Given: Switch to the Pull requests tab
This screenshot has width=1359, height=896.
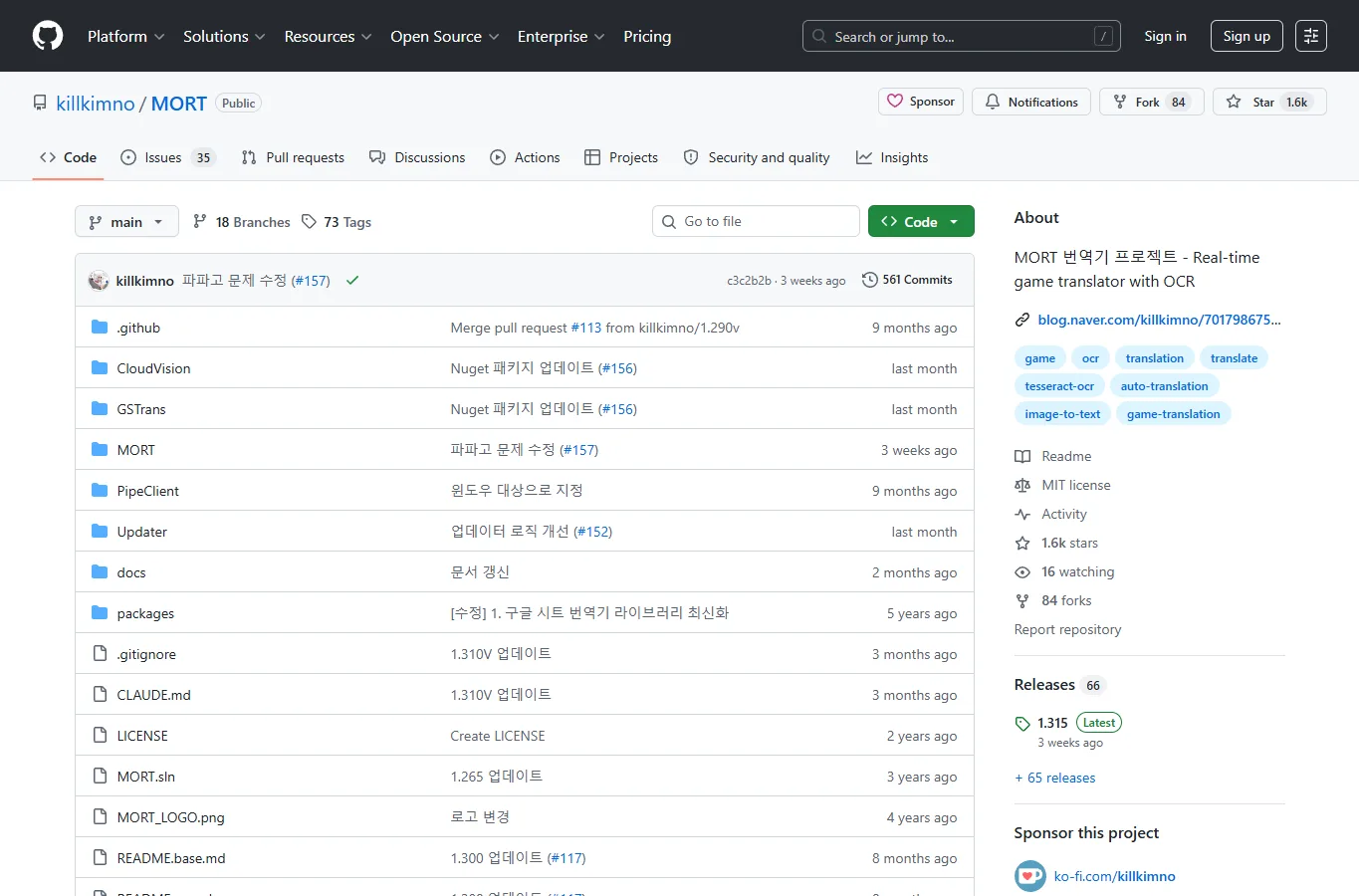Looking at the screenshot, I should [293, 157].
